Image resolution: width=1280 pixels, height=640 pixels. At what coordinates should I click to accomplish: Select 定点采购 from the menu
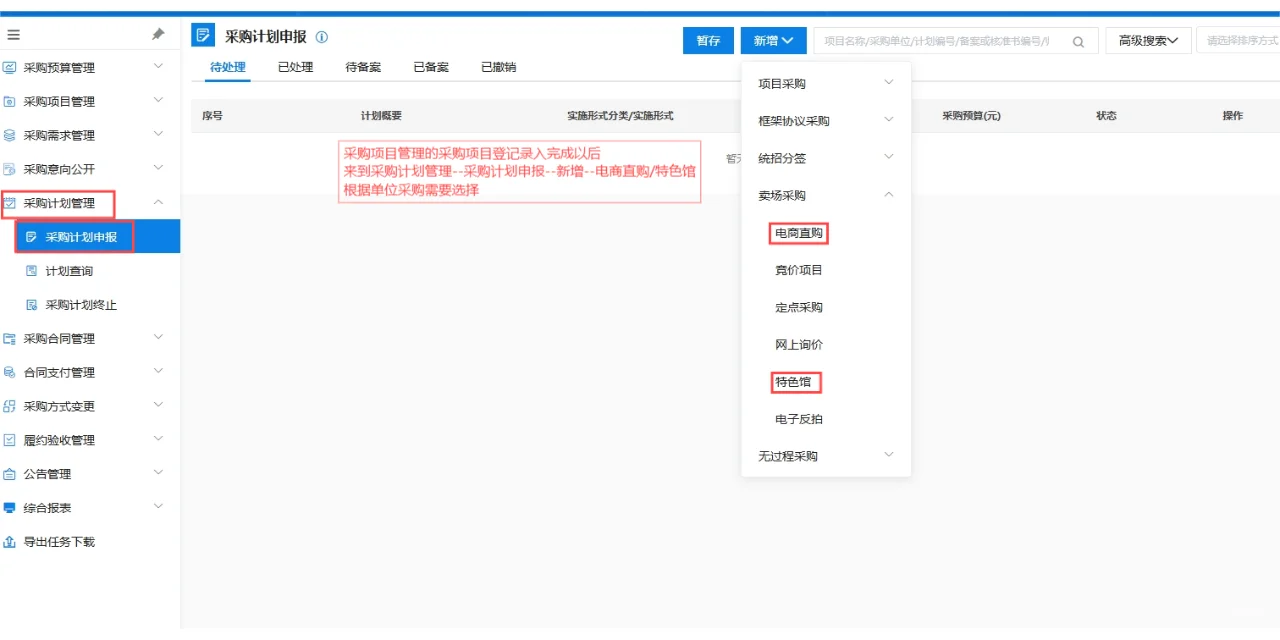click(799, 307)
